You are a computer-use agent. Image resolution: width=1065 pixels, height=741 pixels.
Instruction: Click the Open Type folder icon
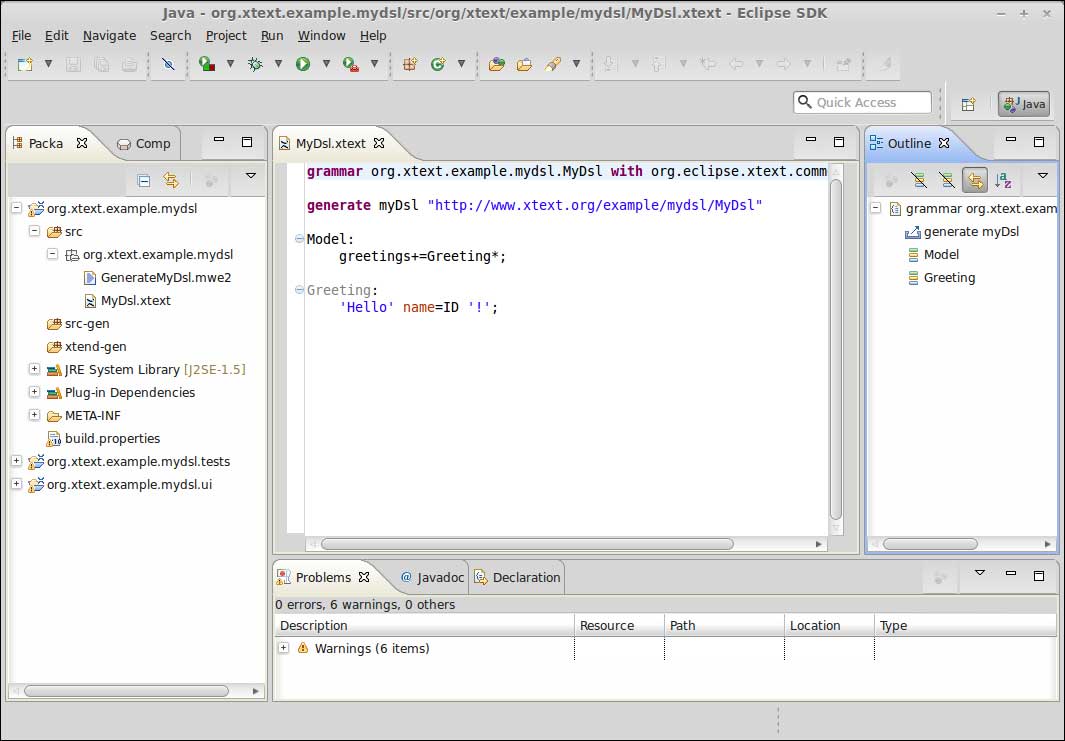(x=496, y=64)
